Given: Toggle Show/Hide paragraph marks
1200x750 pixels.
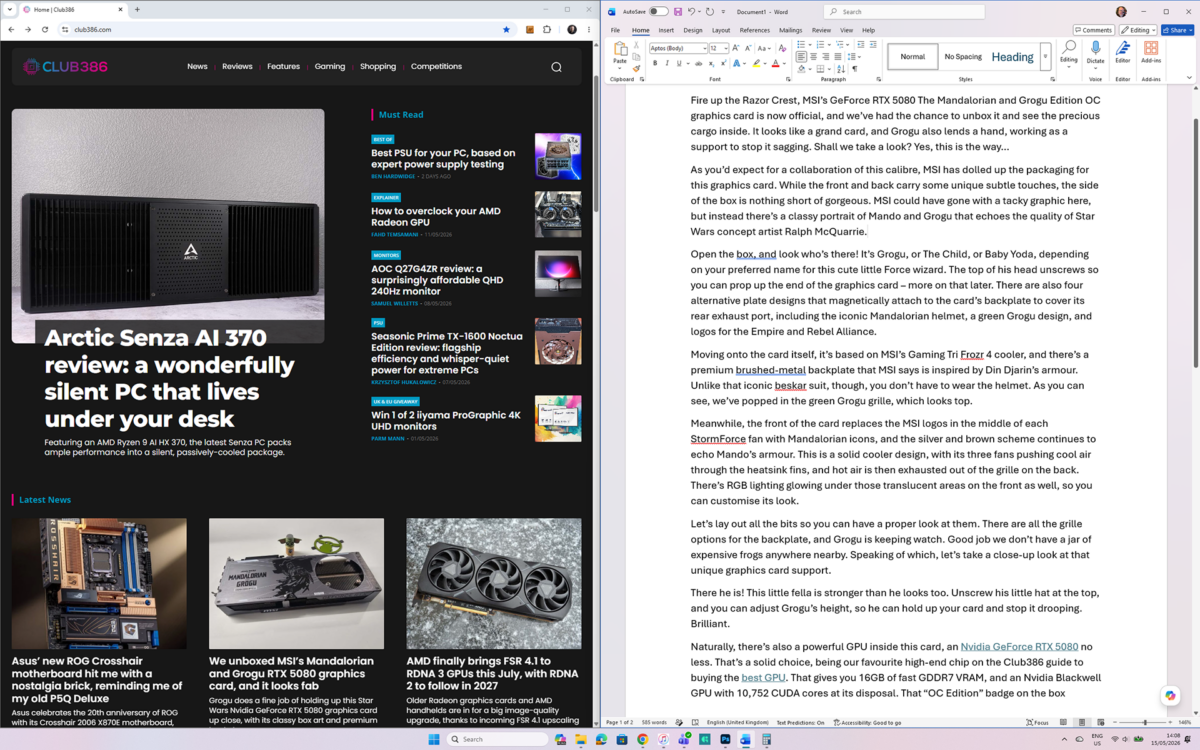Looking at the screenshot, I should point(854,69).
